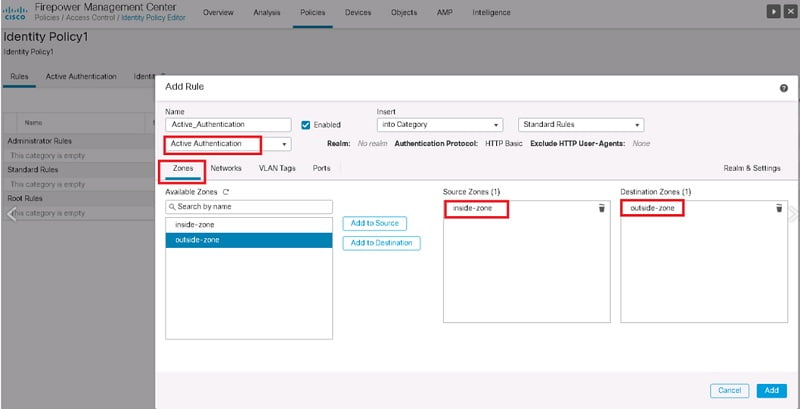The height and width of the screenshot is (409, 800).
Task: Delete outside-zone from Destination Zones
Action: pos(779,208)
